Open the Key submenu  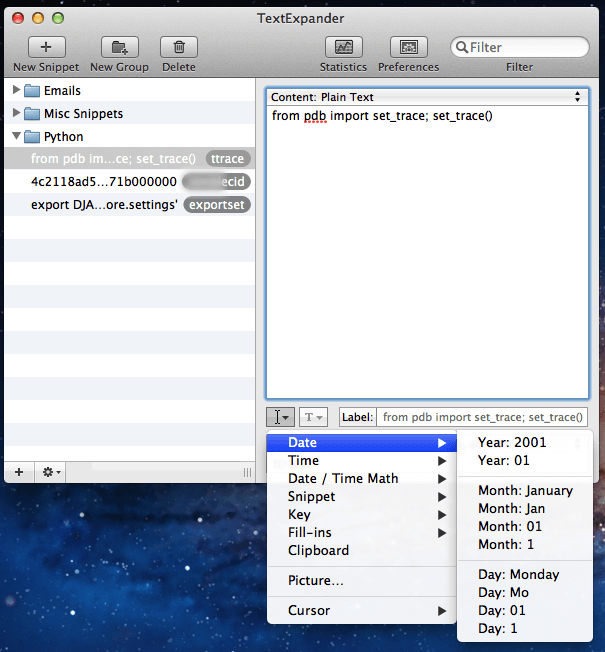pos(362,515)
